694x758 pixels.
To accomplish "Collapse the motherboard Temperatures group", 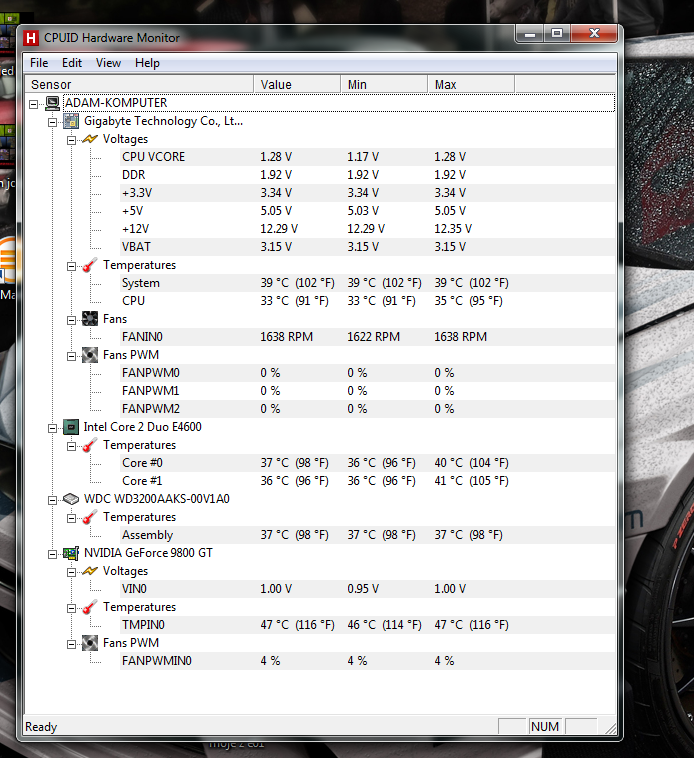I will (x=71, y=266).
